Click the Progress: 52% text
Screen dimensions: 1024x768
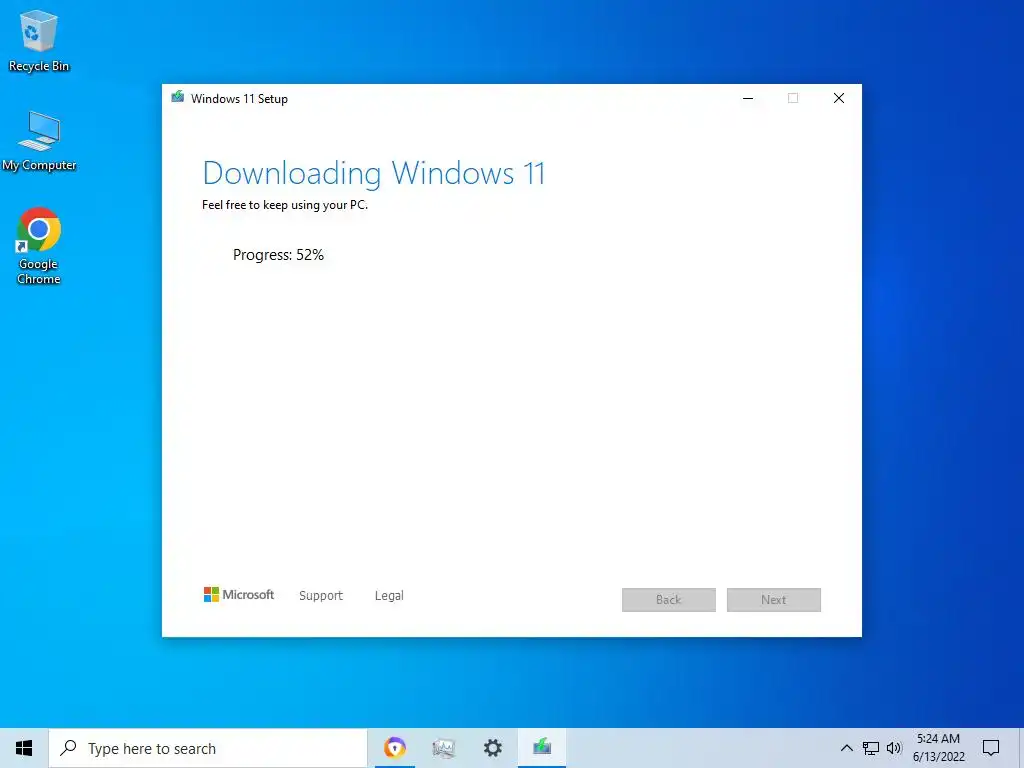point(278,255)
